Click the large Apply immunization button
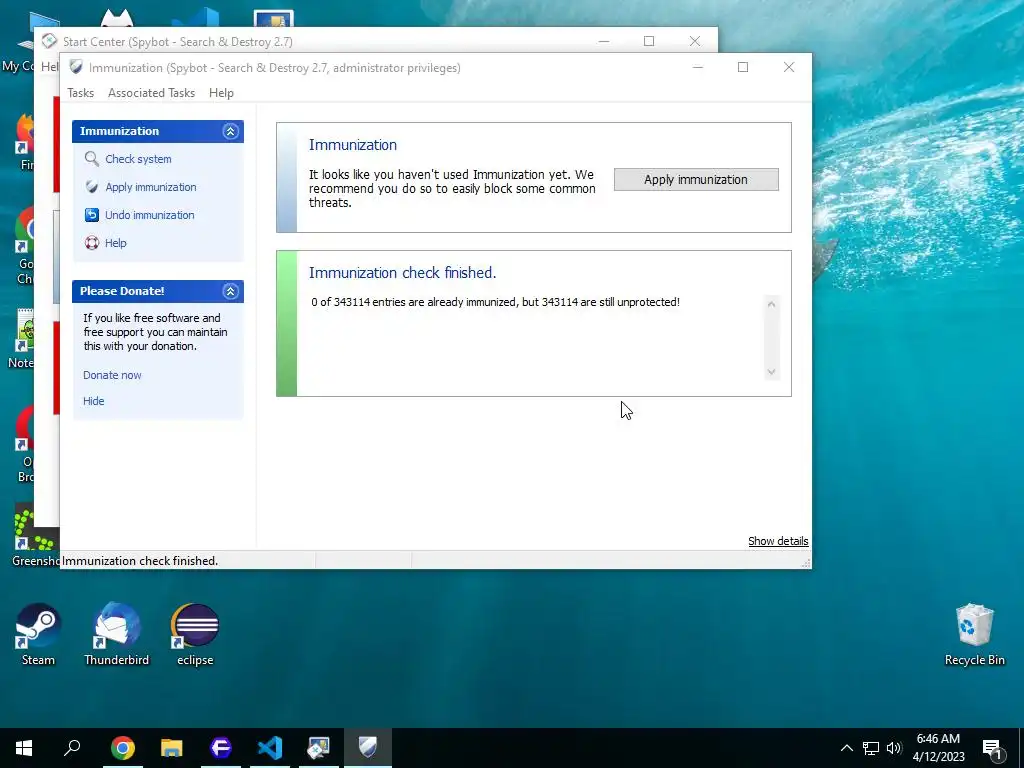The width and height of the screenshot is (1024, 768). (696, 180)
